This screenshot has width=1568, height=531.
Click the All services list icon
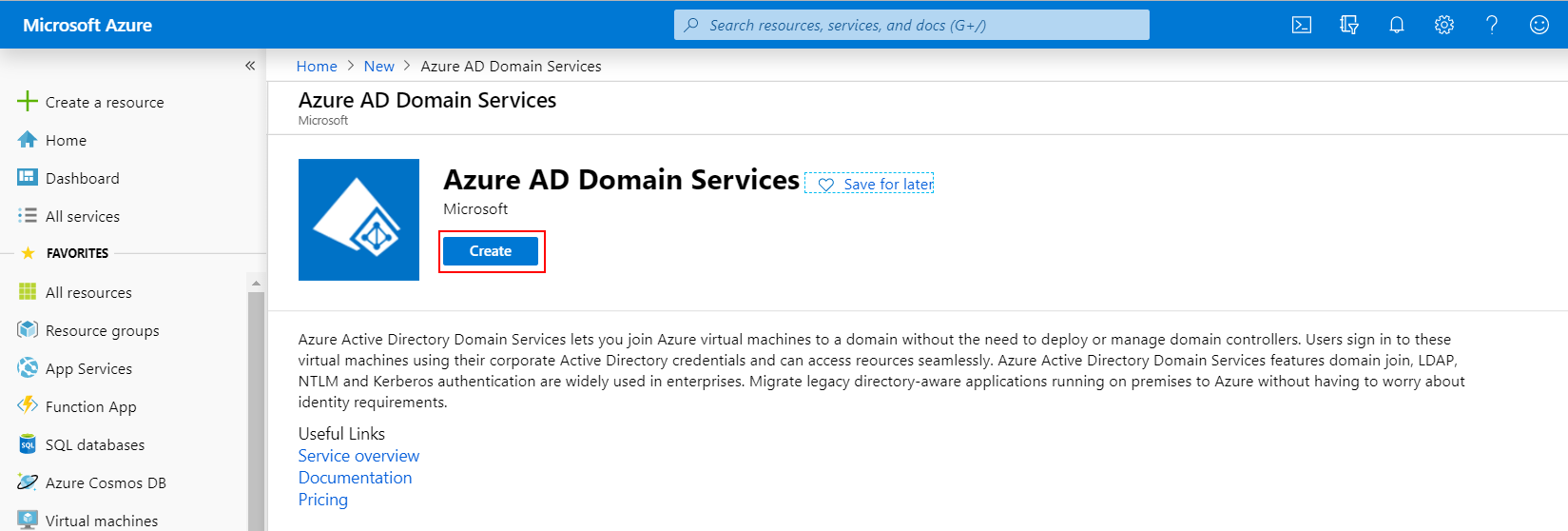click(x=28, y=216)
